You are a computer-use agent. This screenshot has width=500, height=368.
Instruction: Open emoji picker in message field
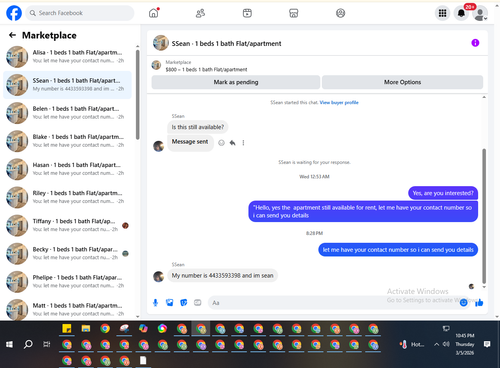463,303
